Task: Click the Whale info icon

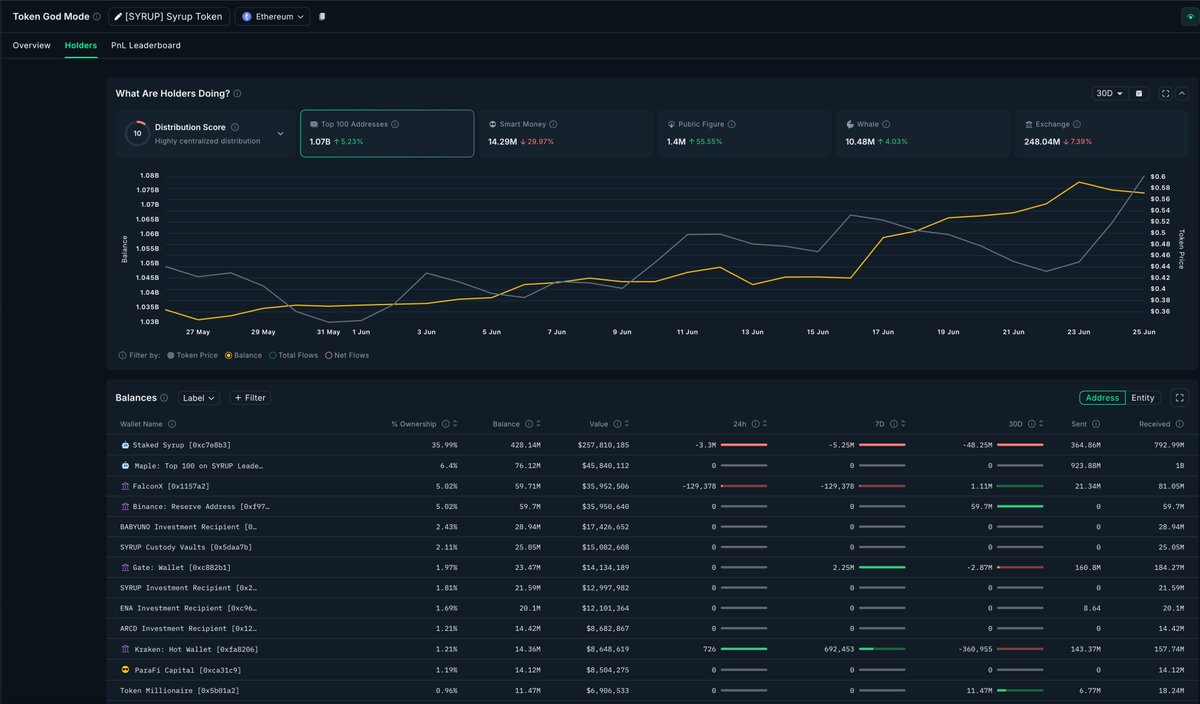Action: click(x=887, y=124)
